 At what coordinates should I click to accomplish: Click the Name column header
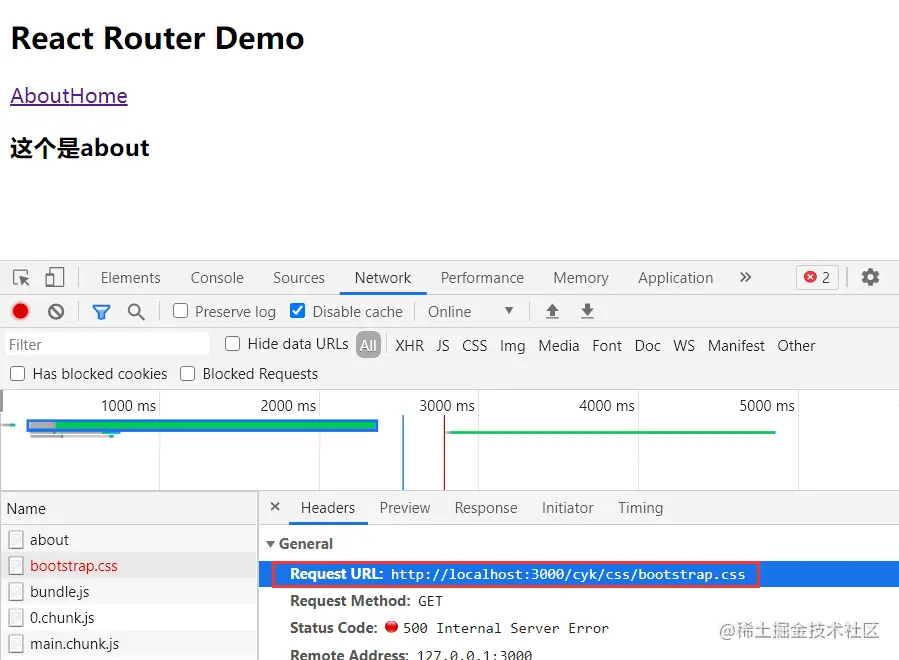click(129, 509)
